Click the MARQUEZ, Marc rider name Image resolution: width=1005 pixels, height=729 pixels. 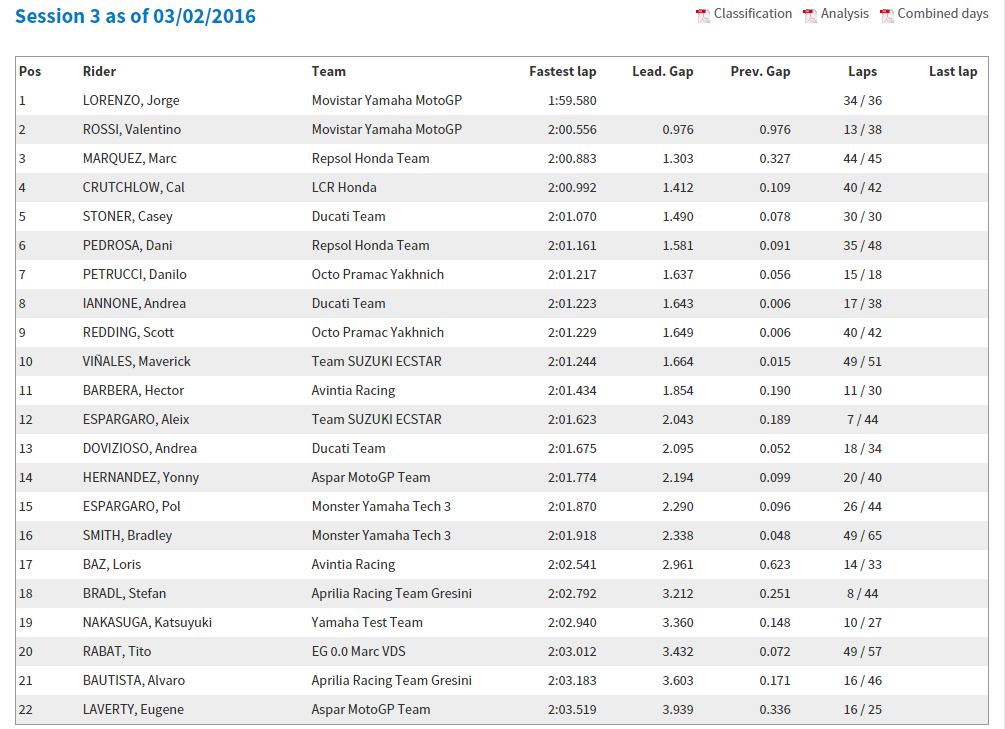click(129, 158)
